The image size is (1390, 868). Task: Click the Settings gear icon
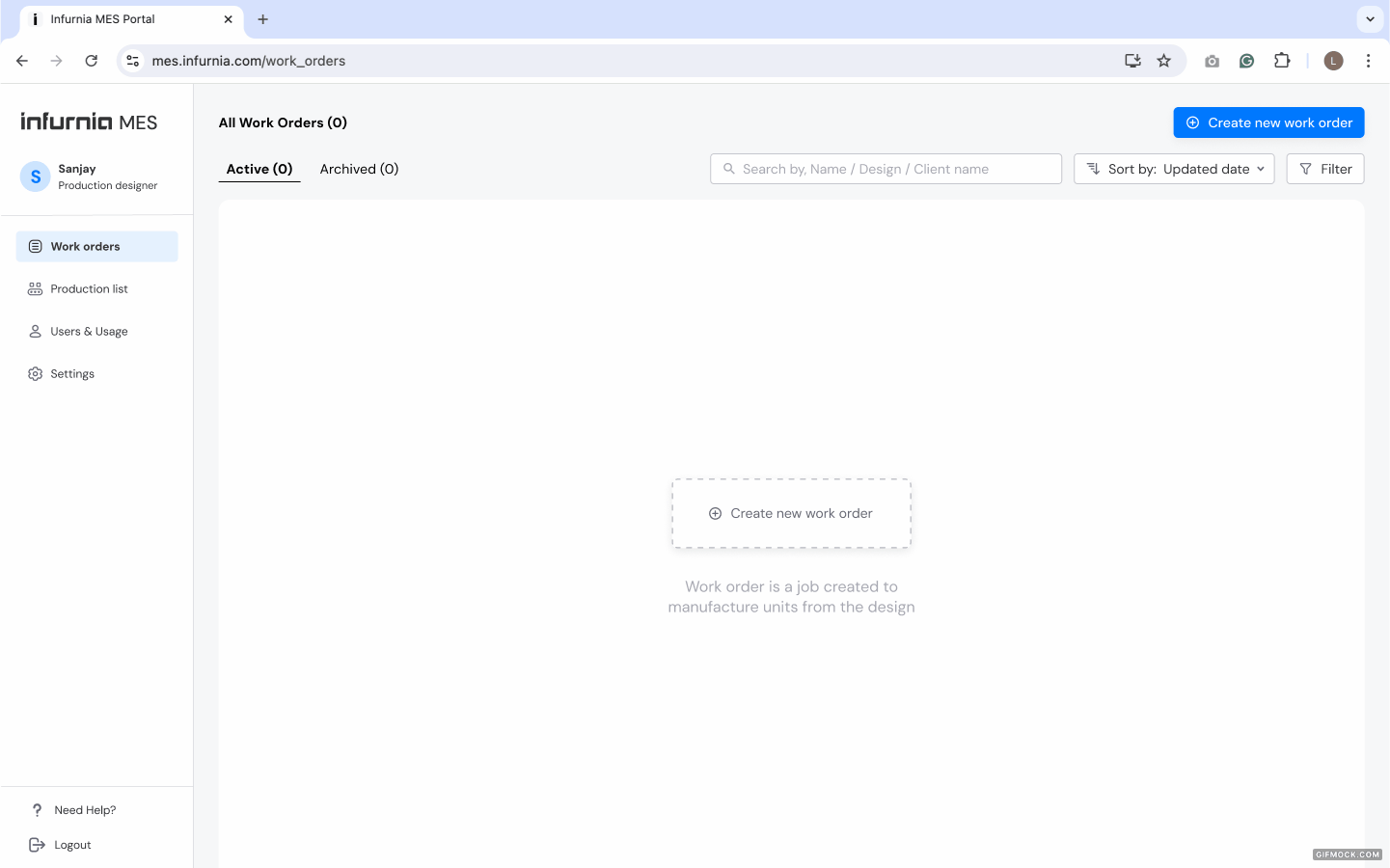(x=36, y=373)
